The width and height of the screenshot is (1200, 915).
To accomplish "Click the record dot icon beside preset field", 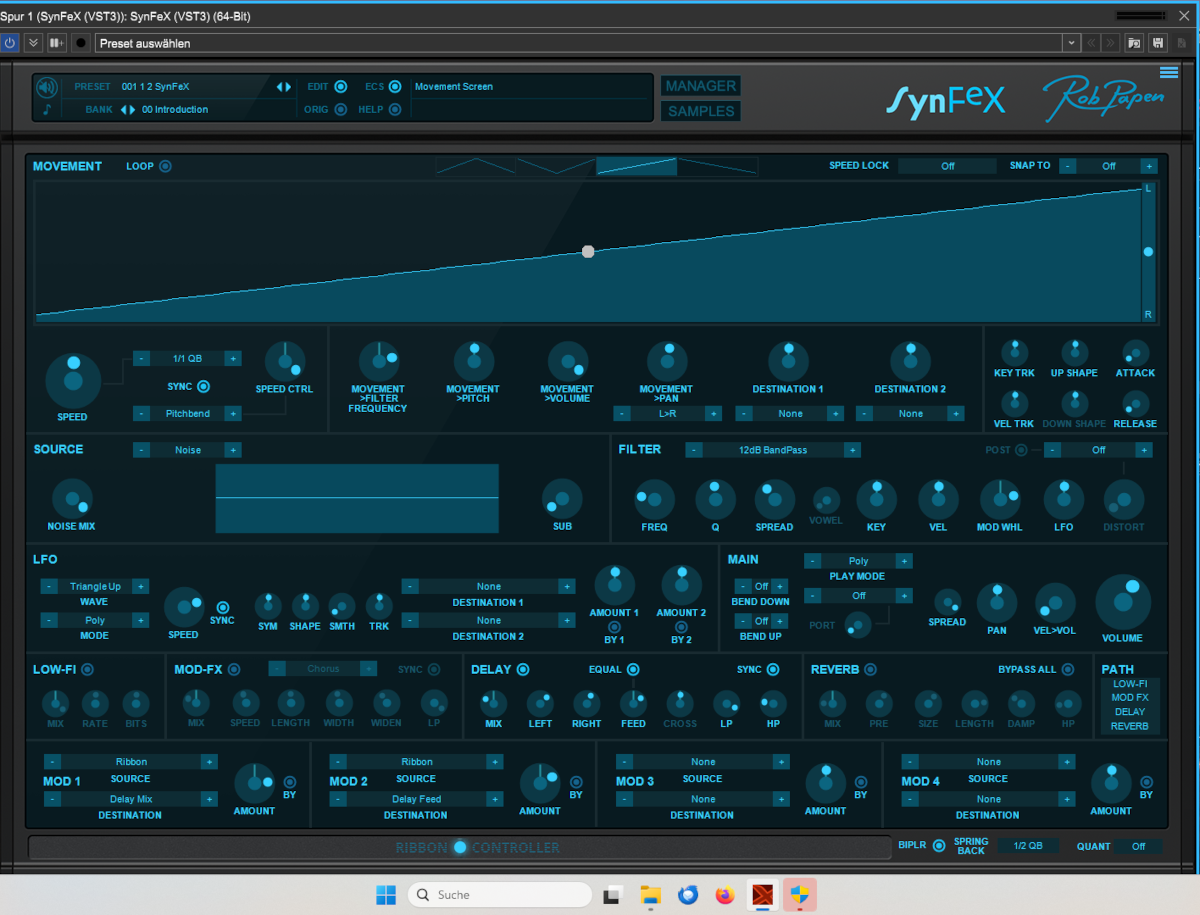I will 82,43.
